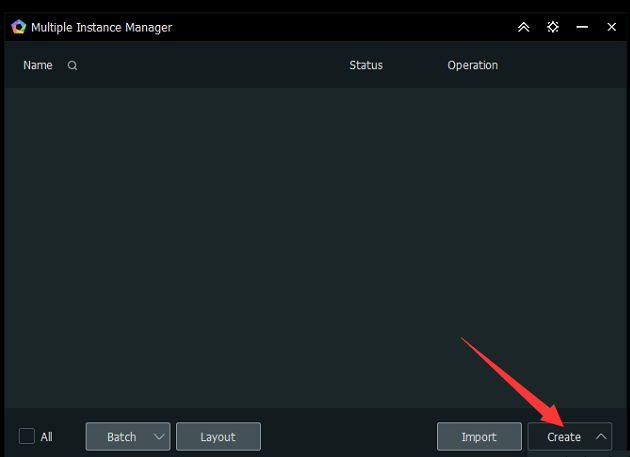Close the Multiple Instance Manager window
The image size is (630, 457).
point(611,27)
